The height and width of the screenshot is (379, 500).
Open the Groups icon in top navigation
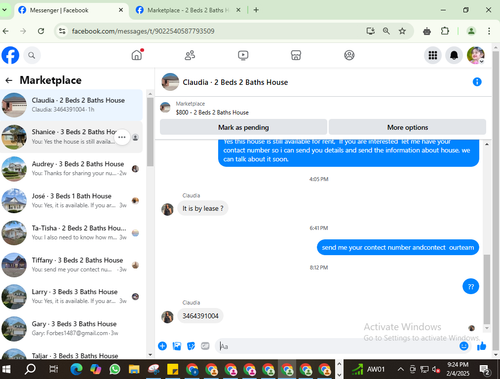pyautogui.click(x=349, y=55)
